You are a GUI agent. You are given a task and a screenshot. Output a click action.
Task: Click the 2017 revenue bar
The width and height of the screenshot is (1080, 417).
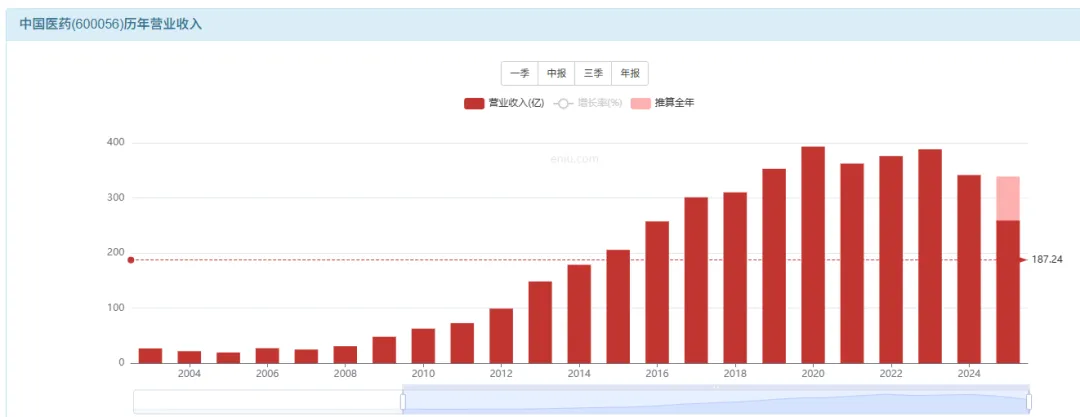click(696, 281)
